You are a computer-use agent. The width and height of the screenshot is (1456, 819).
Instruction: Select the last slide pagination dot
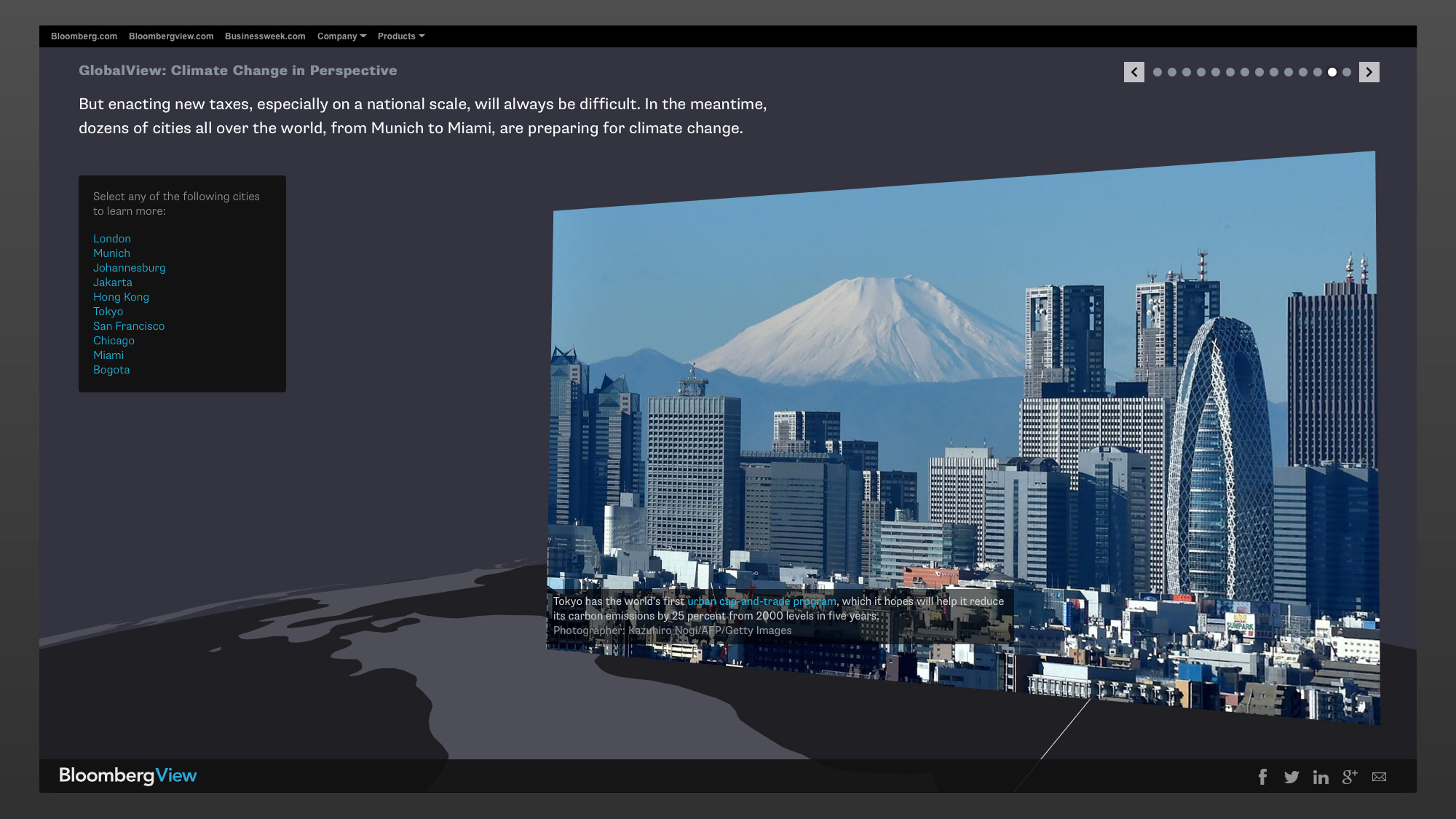(x=1347, y=72)
